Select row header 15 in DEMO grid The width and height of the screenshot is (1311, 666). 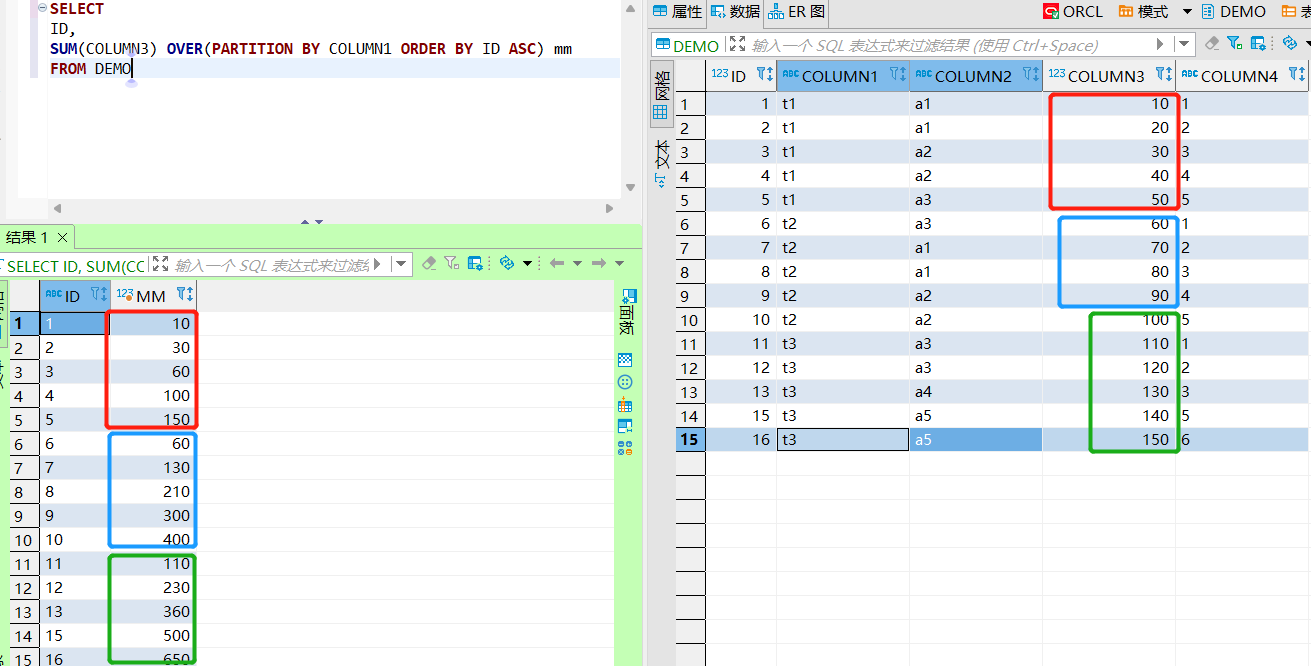[690, 439]
